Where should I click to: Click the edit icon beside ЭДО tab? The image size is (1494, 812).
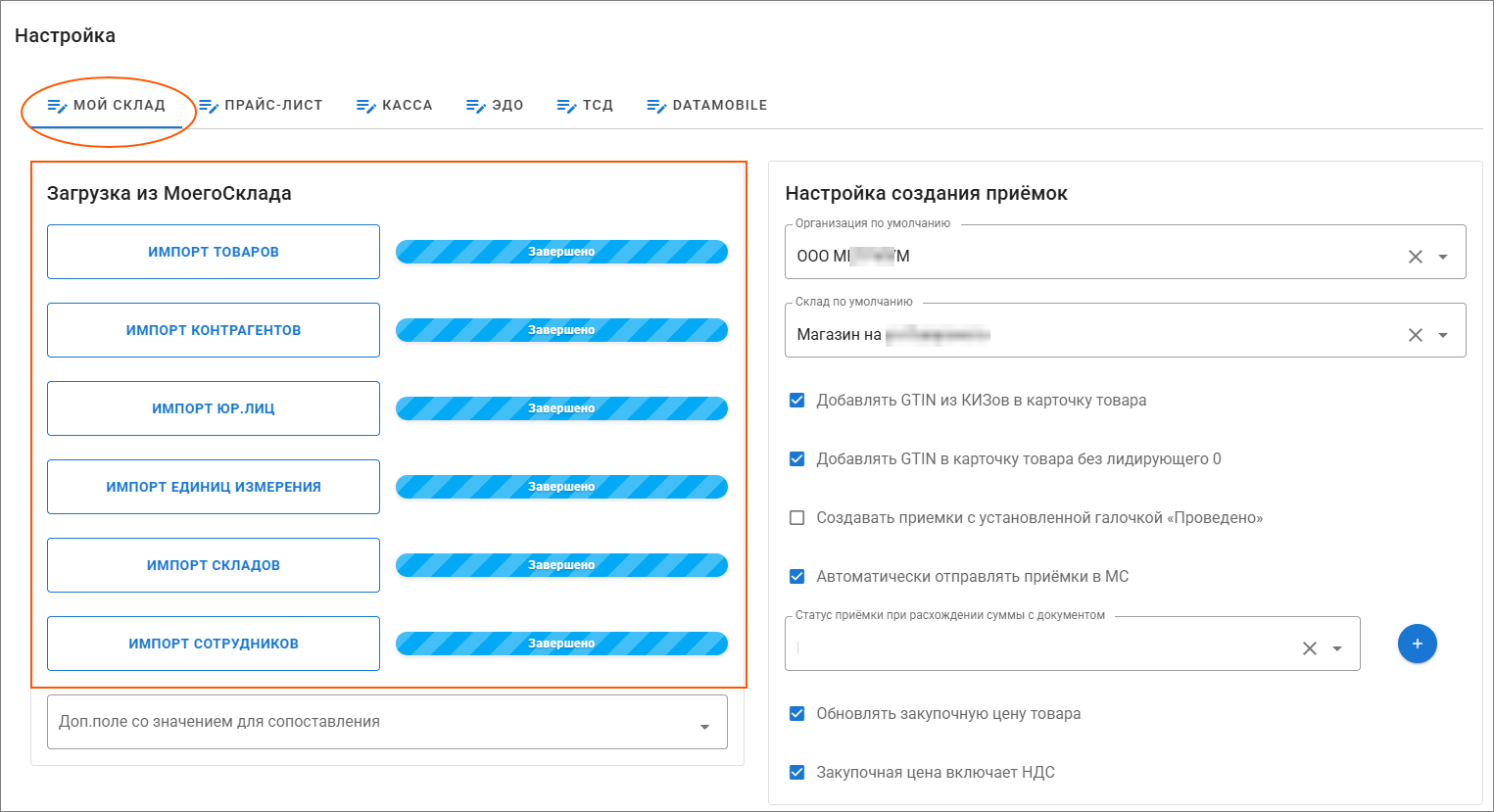(x=476, y=106)
